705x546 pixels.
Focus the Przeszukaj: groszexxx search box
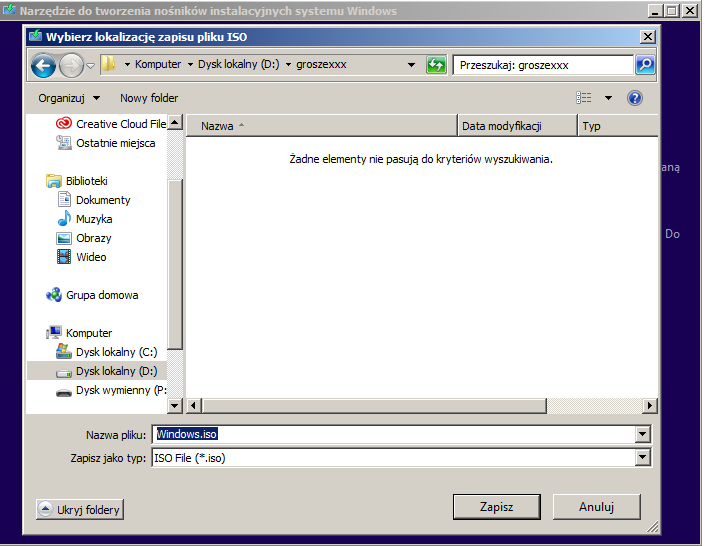(543, 65)
